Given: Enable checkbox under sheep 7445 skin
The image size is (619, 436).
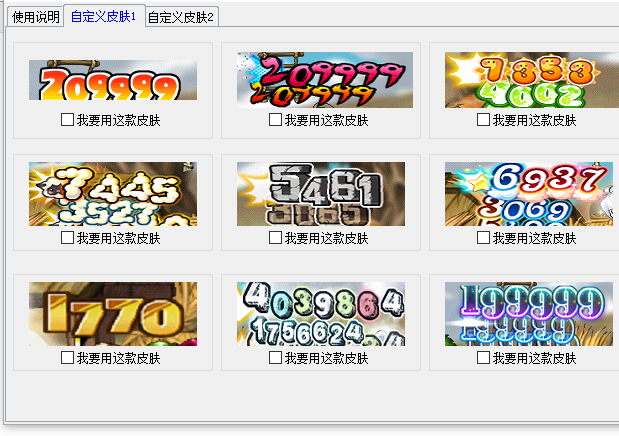Looking at the screenshot, I should [x=68, y=238].
